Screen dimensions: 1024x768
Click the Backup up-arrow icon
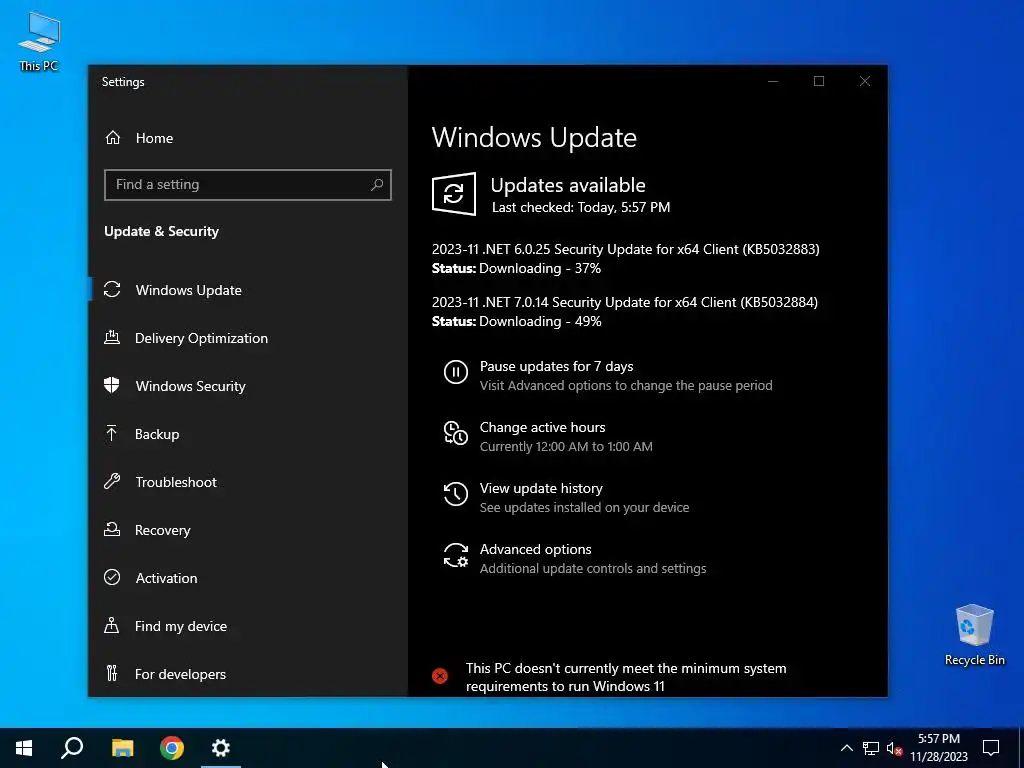click(x=112, y=434)
